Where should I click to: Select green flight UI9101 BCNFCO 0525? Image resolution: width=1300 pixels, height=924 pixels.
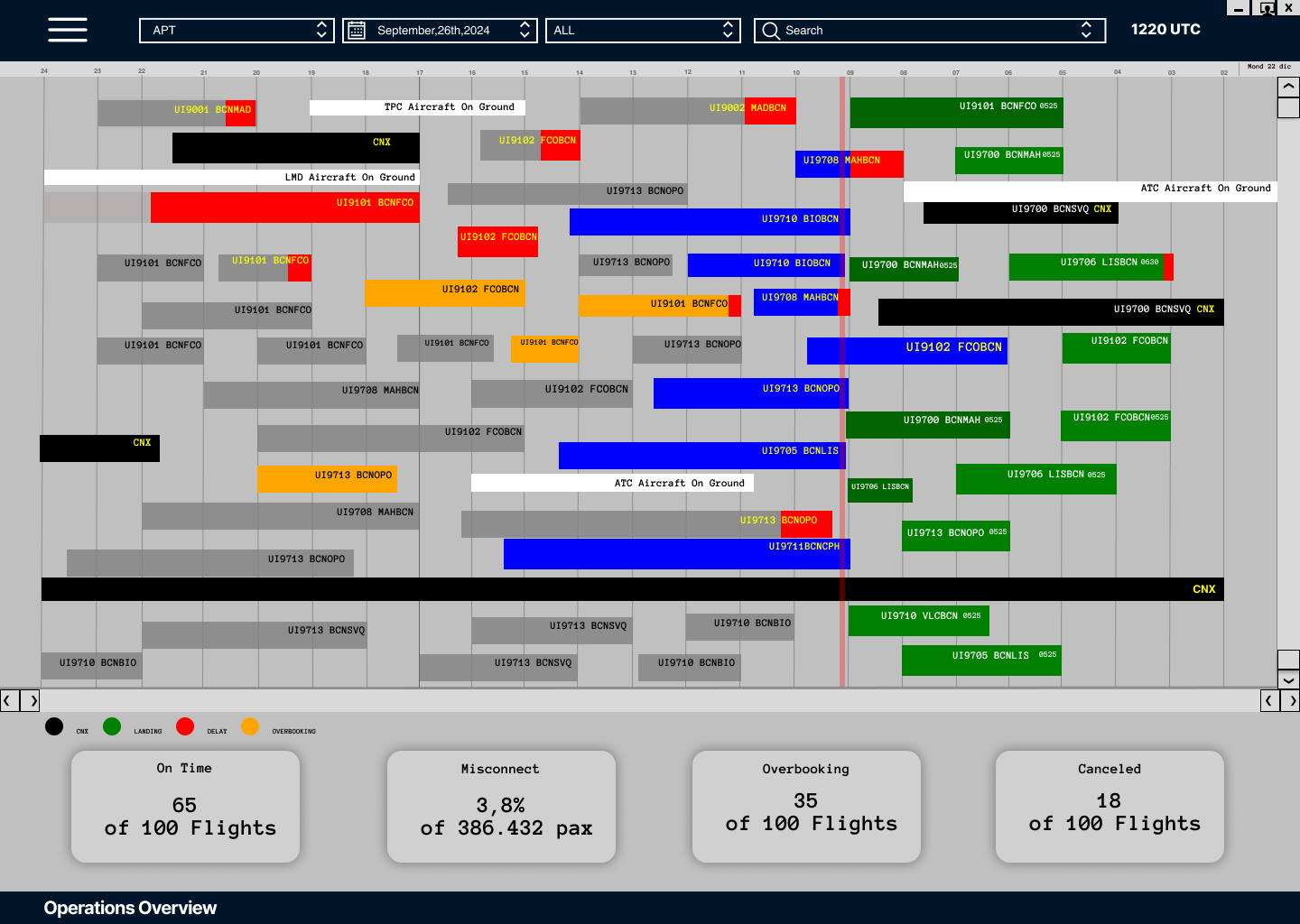956,113
